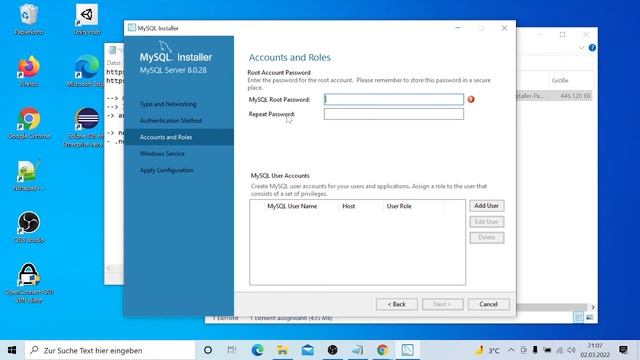The width and height of the screenshot is (640, 360).
Task: Click the Add User button
Action: coord(487,206)
